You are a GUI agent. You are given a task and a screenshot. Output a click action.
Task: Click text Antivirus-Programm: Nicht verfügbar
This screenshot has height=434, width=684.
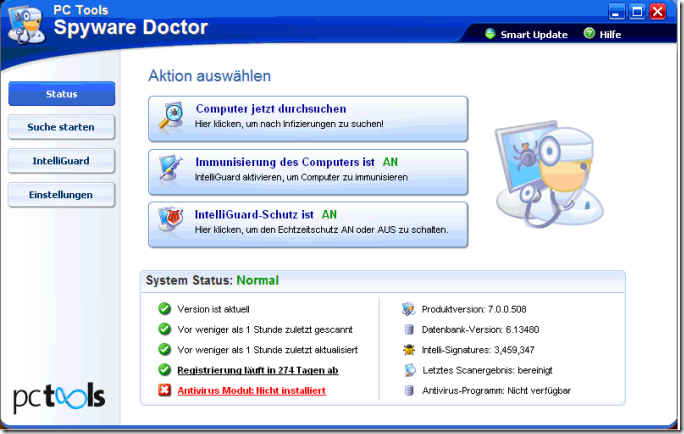coord(496,391)
